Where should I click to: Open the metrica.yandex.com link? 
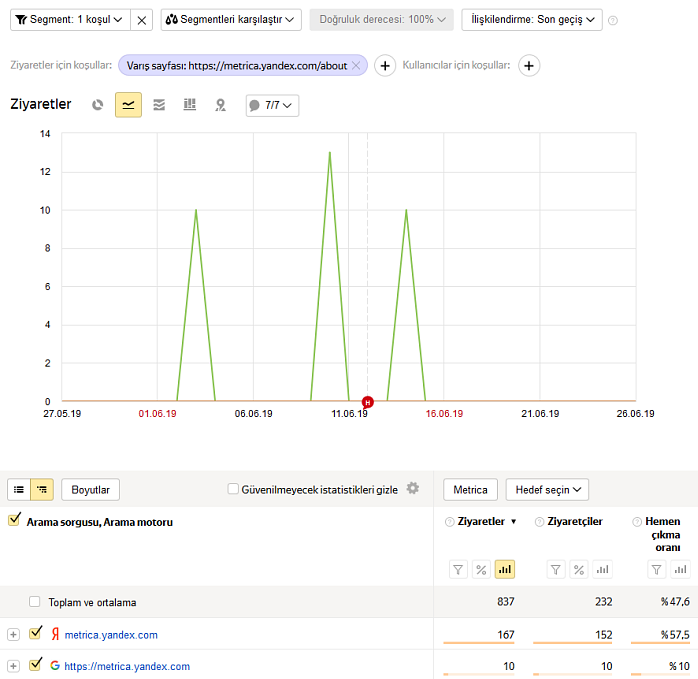click(x=111, y=635)
